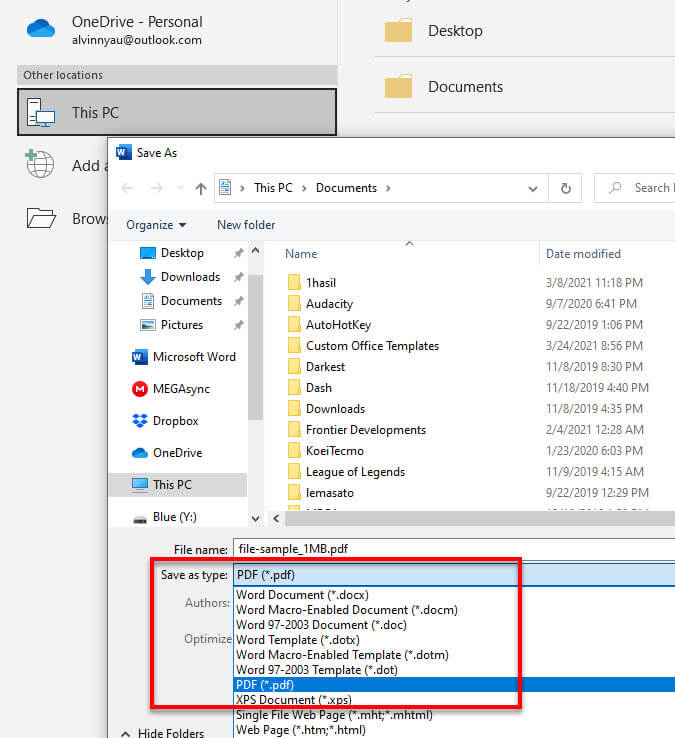Select This PC under Other locations
This screenshot has width=675, height=738.
177,112
